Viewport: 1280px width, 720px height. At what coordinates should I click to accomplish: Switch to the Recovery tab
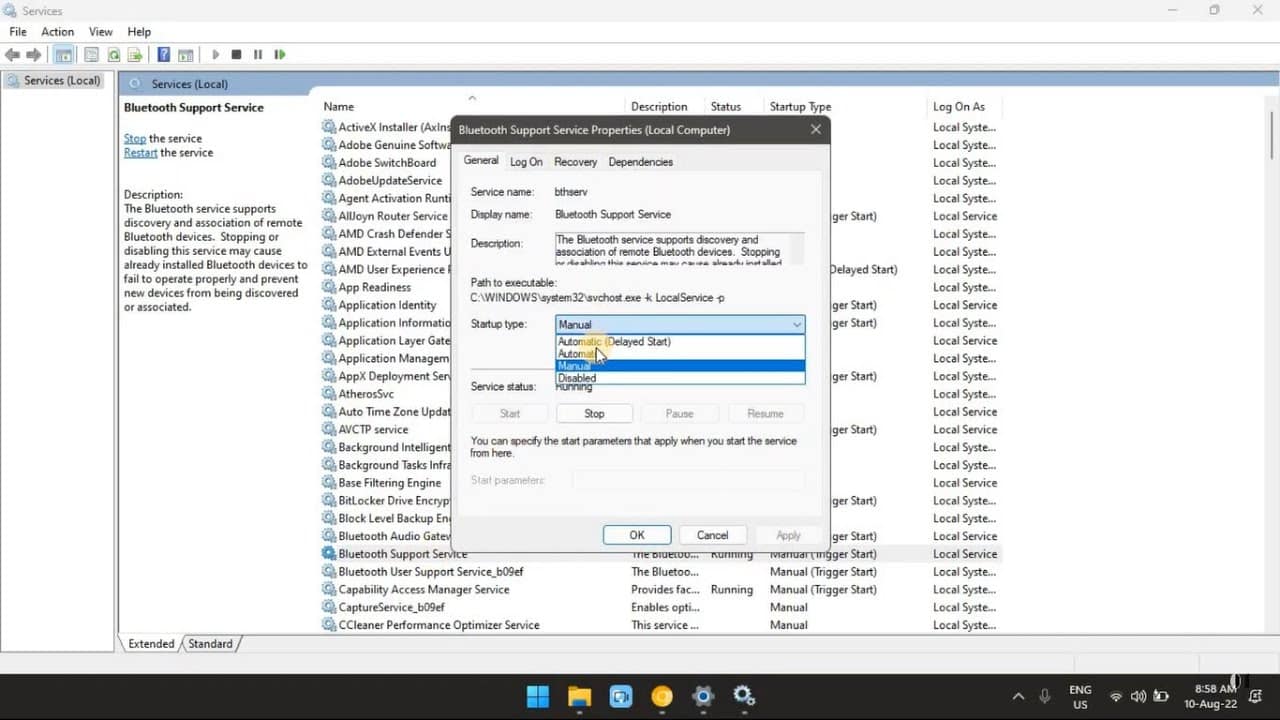(x=576, y=161)
